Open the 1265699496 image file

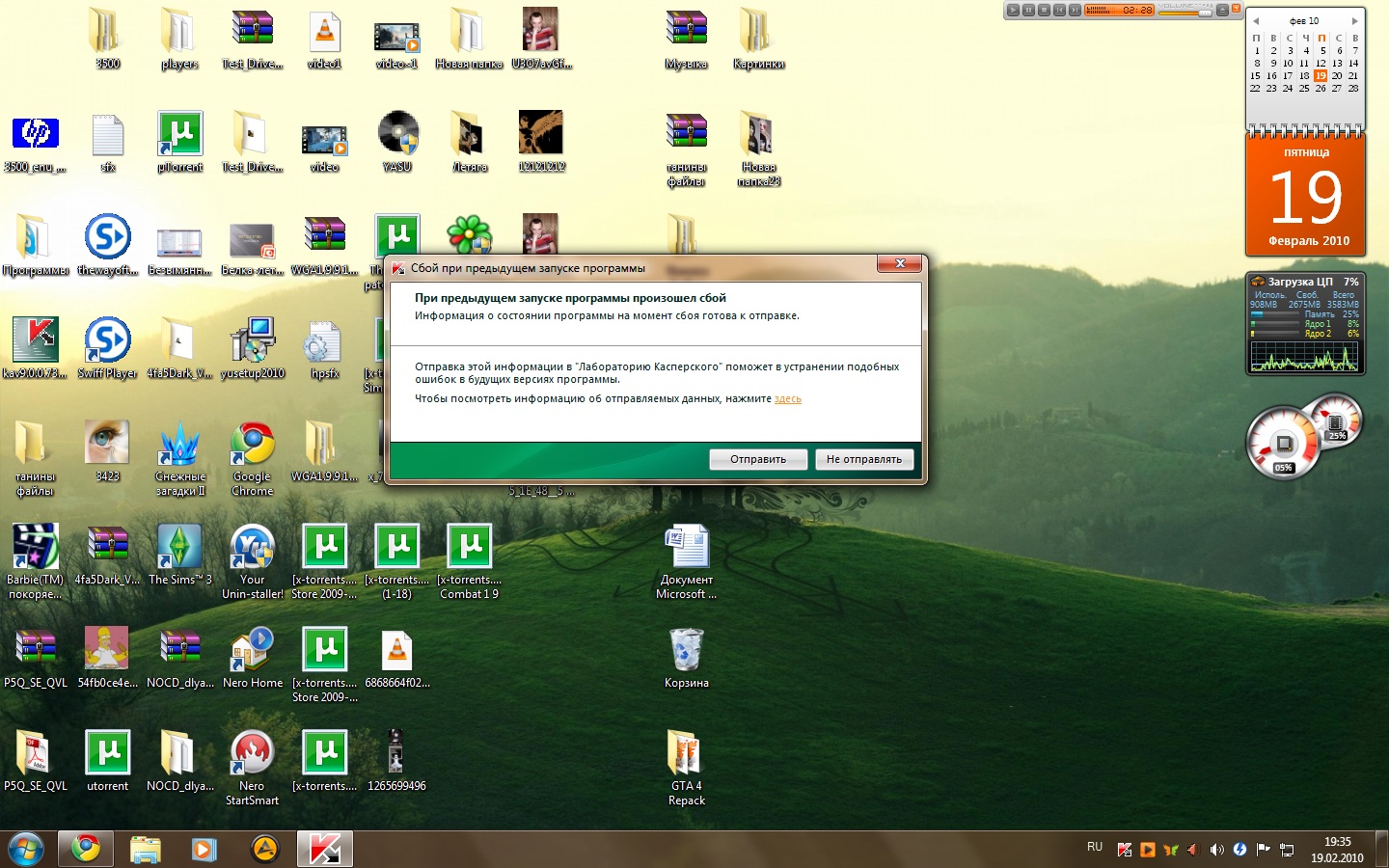coord(396,761)
